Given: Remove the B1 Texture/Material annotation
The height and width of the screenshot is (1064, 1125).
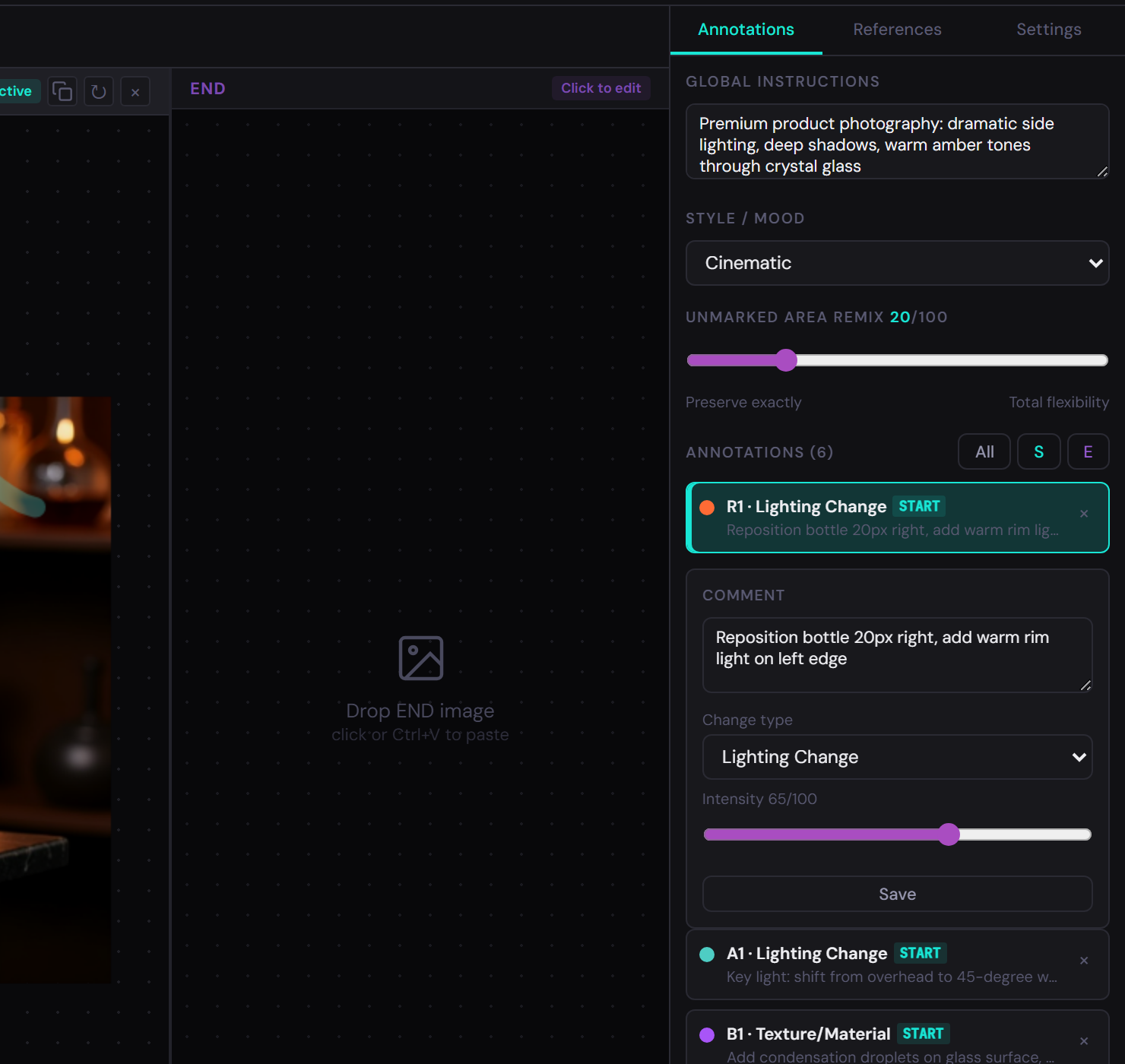Looking at the screenshot, I should 1084,1041.
